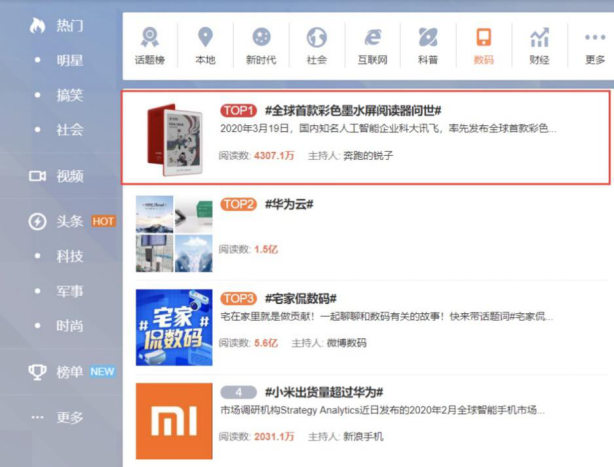Click description starting 宅在家里就是做贡献
The image size is (614, 467).
(386, 316)
